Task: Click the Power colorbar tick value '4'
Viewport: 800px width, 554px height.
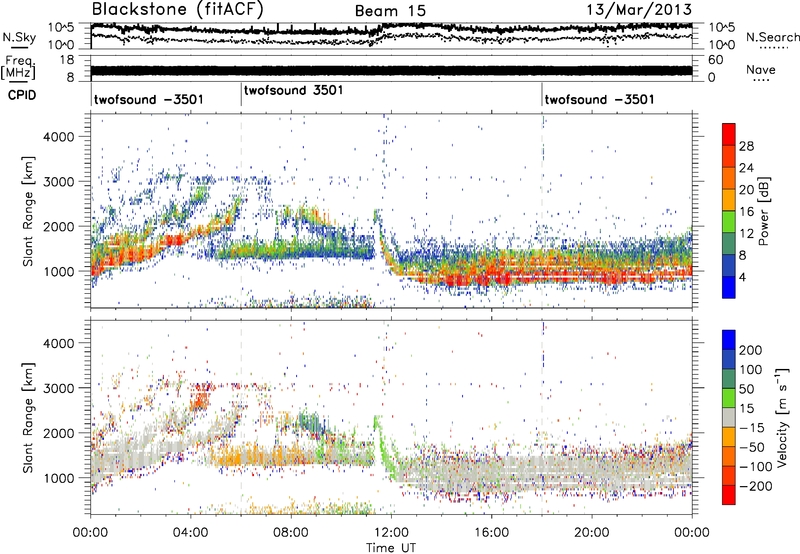Action: pos(742,277)
